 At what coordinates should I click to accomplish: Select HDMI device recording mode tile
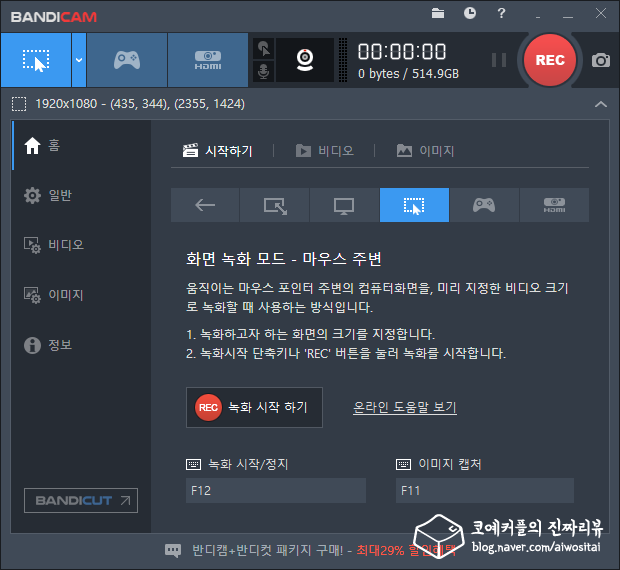(x=554, y=205)
